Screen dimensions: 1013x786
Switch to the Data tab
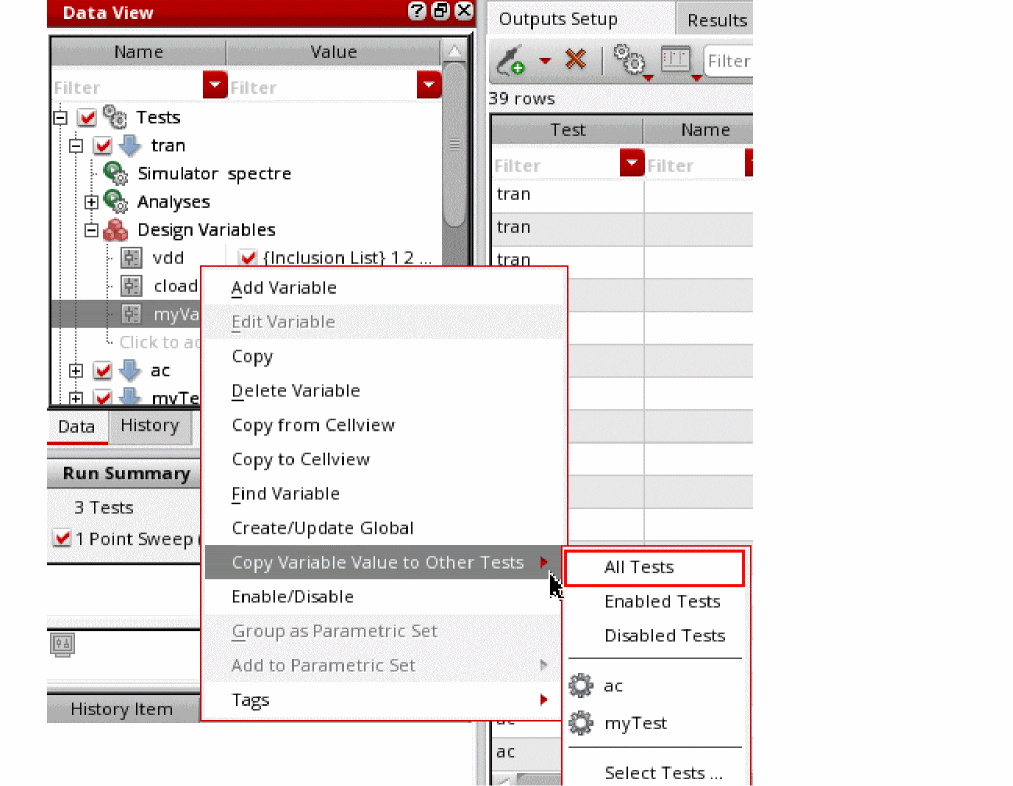(x=77, y=427)
